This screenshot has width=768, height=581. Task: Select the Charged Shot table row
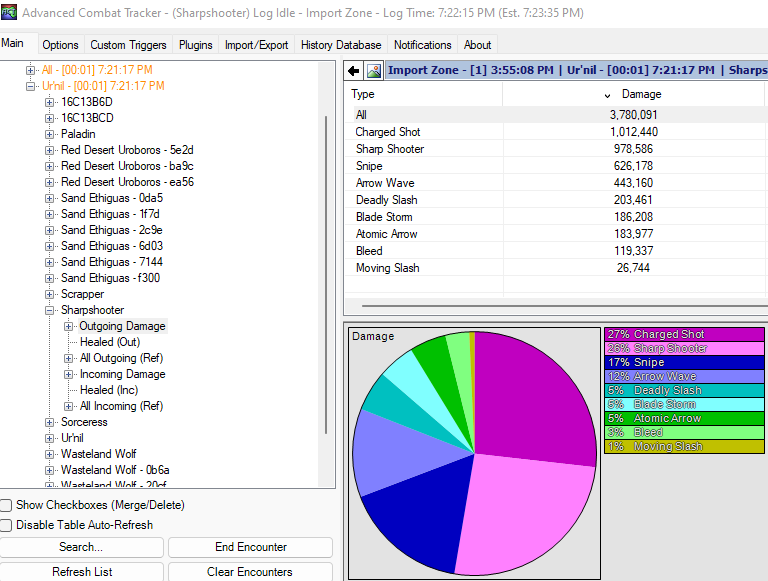[556, 132]
